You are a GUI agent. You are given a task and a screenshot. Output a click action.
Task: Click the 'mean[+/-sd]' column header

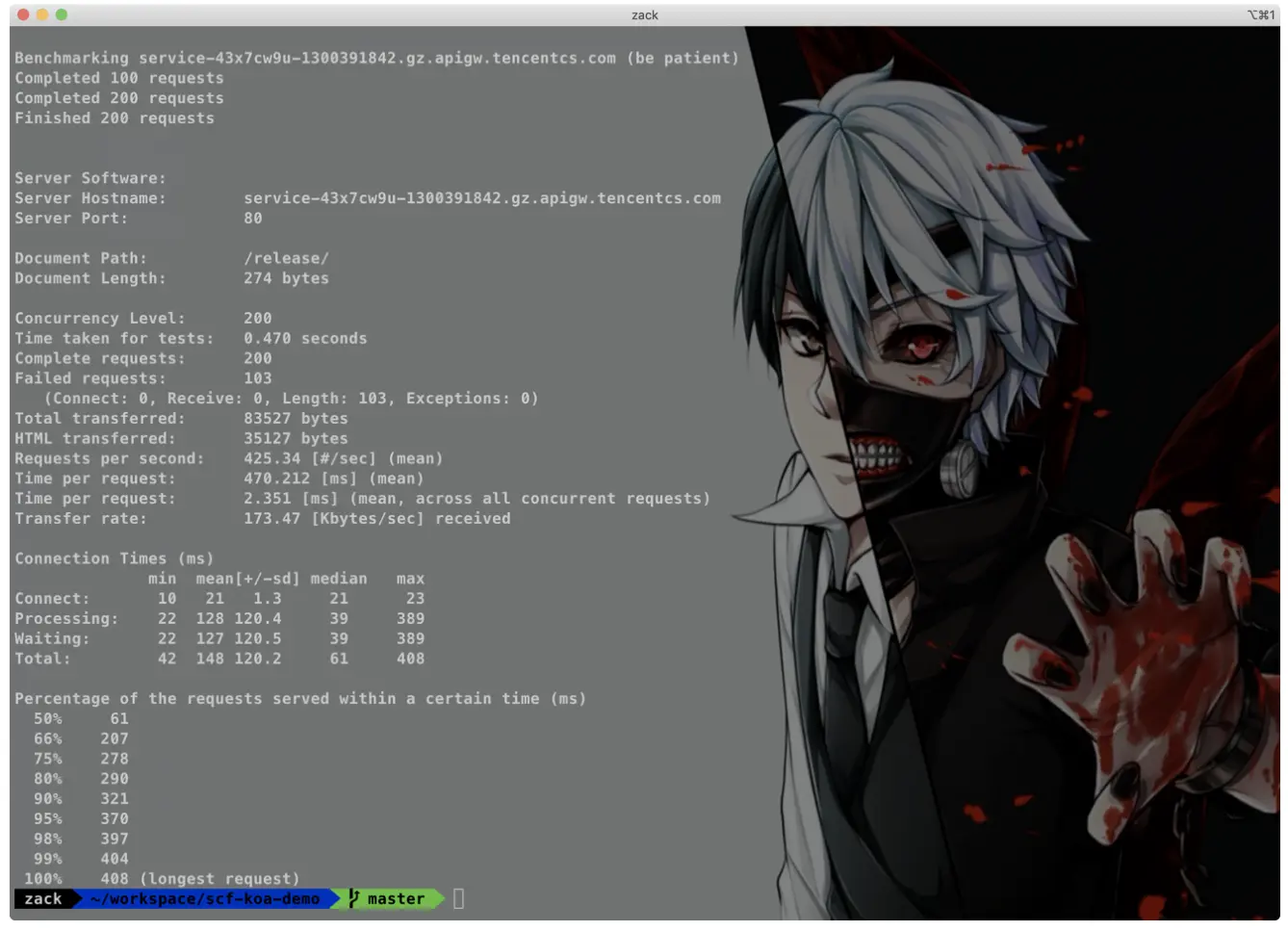pyautogui.click(x=248, y=579)
